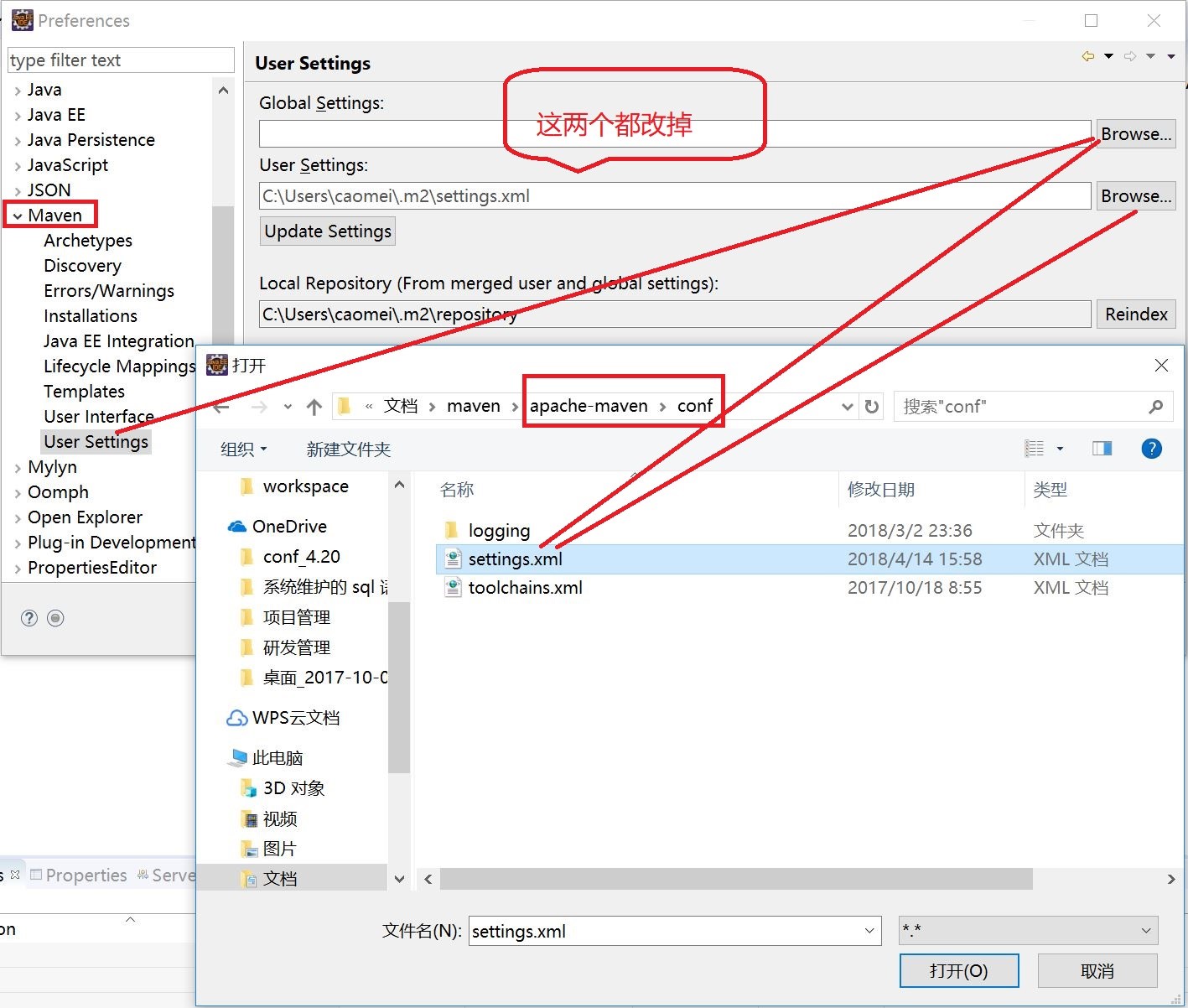1188x1008 pixels.
Task: Click 新建文件夹 new folder
Action: [x=348, y=449]
